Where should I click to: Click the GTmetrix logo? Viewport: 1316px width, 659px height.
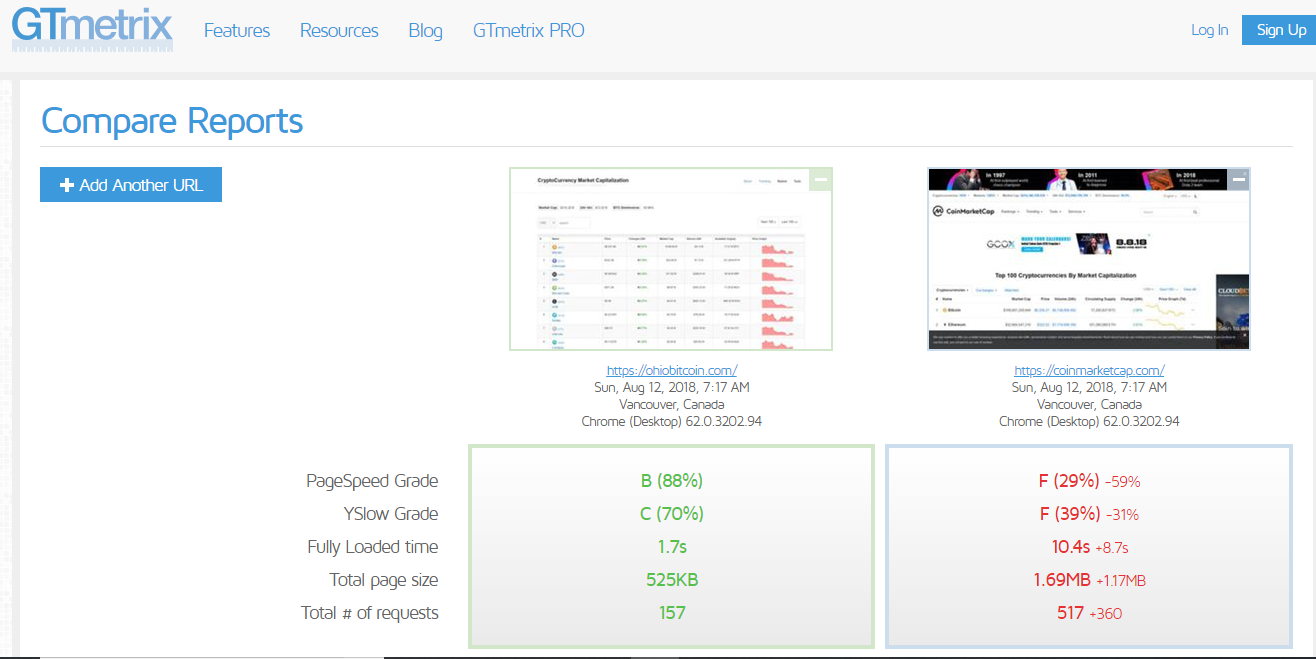tap(92, 29)
